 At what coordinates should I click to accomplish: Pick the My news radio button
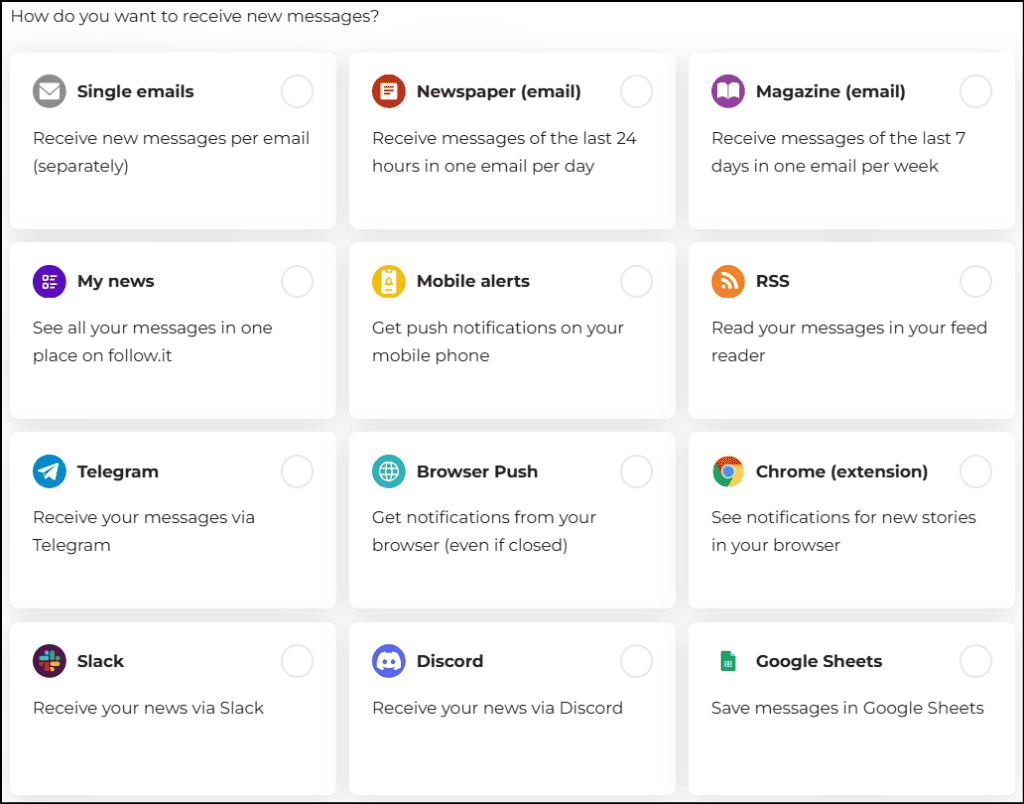click(297, 281)
